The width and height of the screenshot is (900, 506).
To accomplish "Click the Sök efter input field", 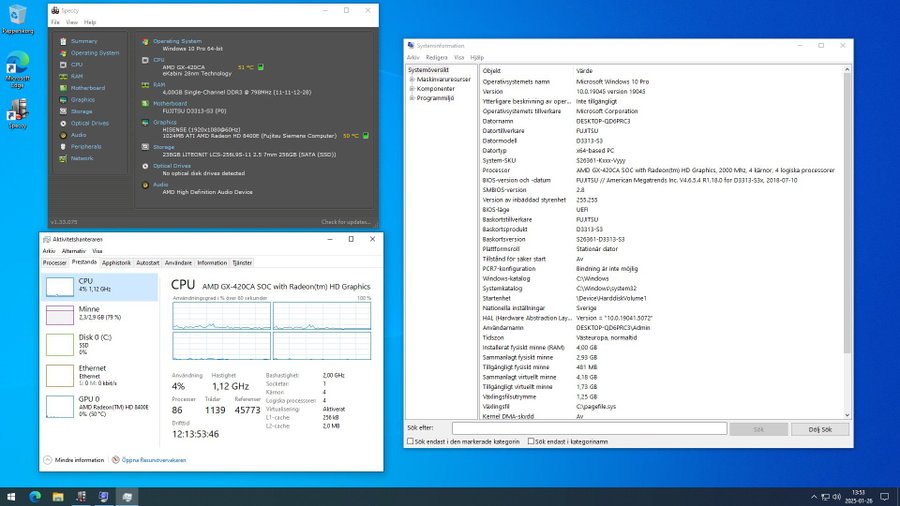I will point(589,429).
